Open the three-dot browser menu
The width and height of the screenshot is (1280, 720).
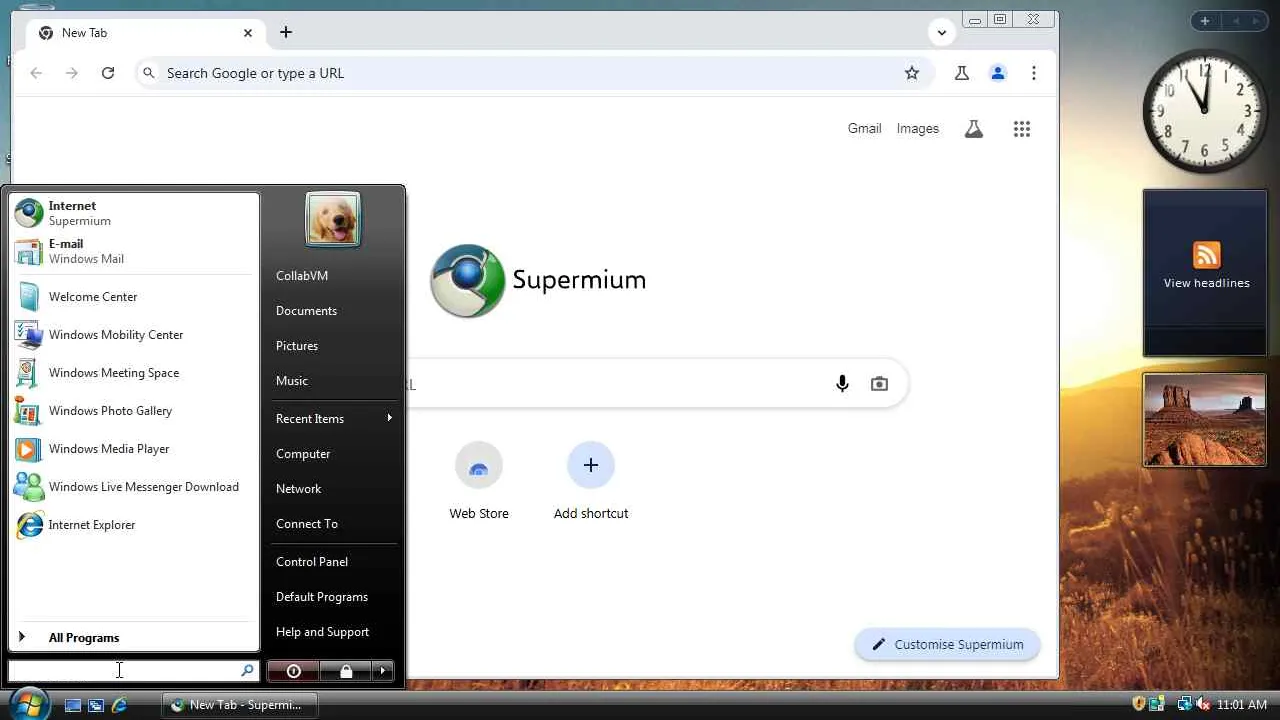[1034, 73]
